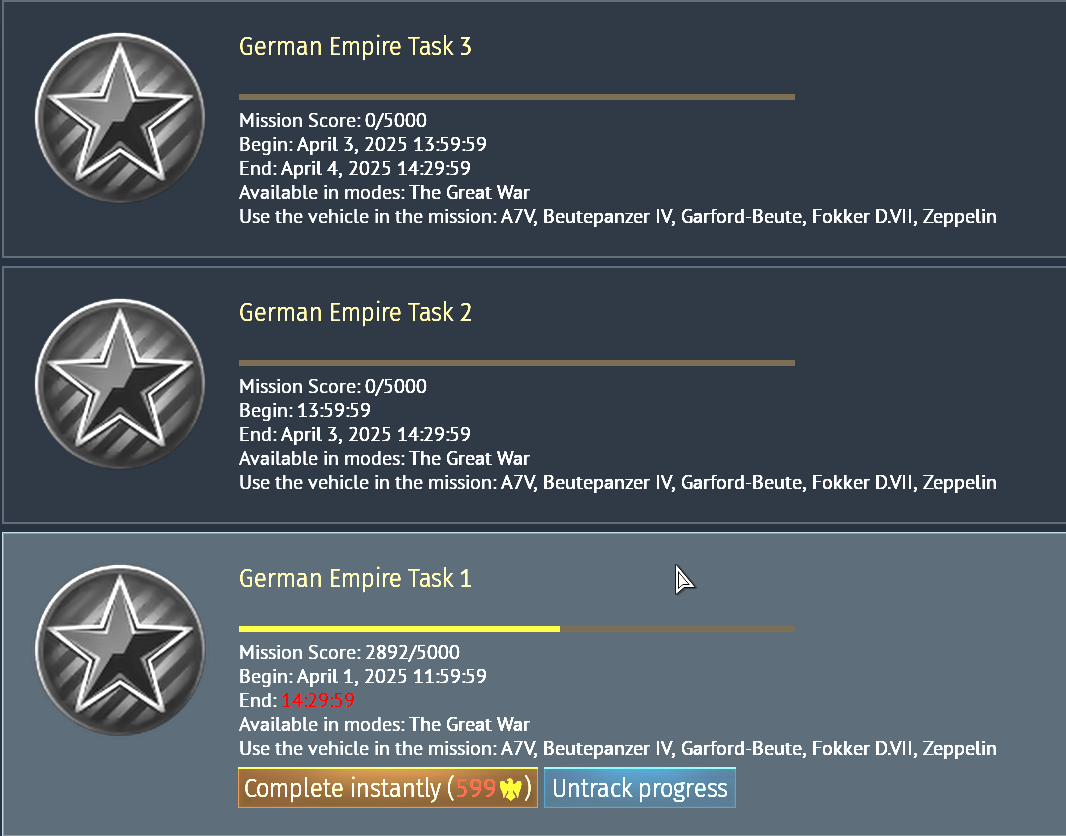Click Task 2's Begin 13:59:59 line
Image resolution: width=1066 pixels, height=836 pixels.
tap(305, 411)
